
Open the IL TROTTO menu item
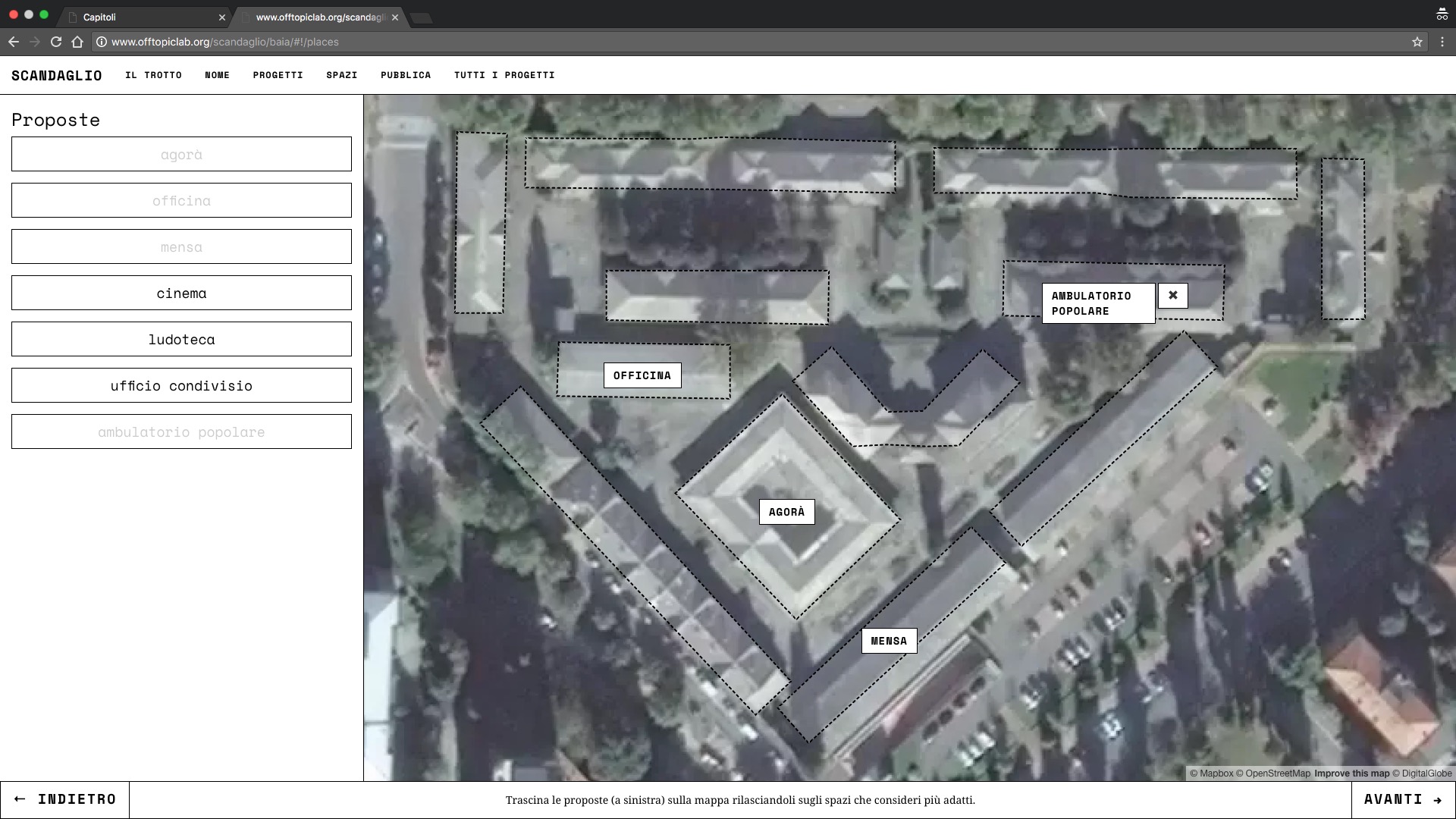coord(153,75)
